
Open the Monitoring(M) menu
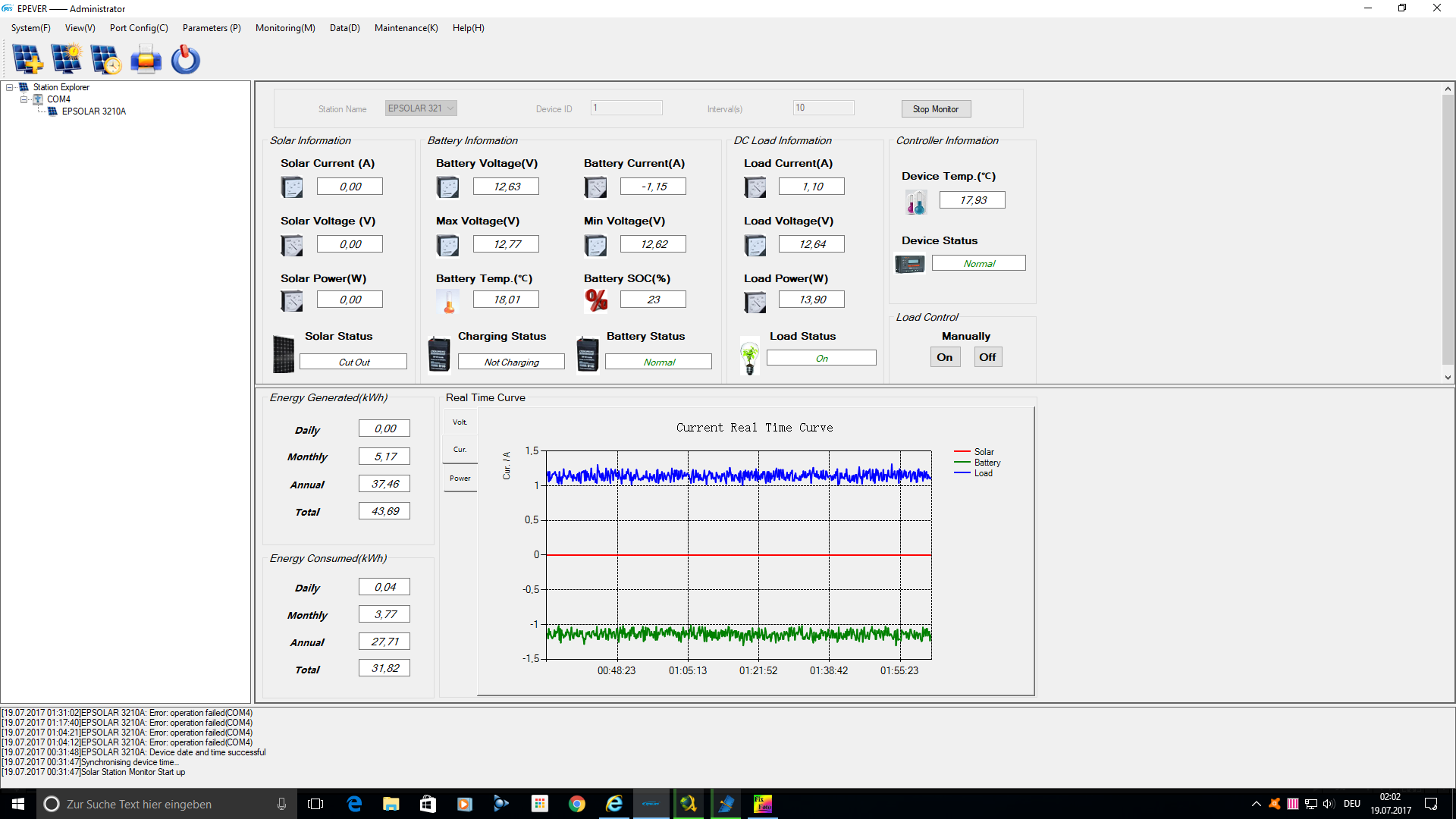pyautogui.click(x=284, y=28)
